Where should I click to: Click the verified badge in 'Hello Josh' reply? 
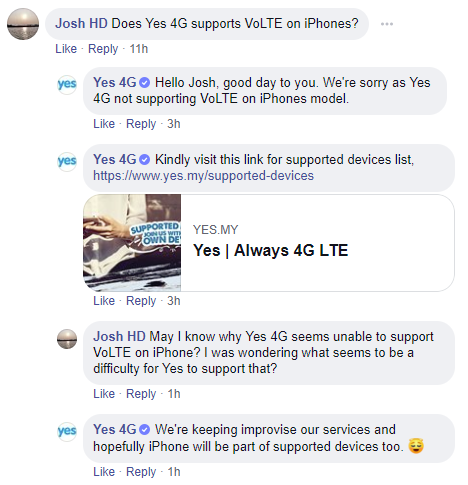pos(144,83)
